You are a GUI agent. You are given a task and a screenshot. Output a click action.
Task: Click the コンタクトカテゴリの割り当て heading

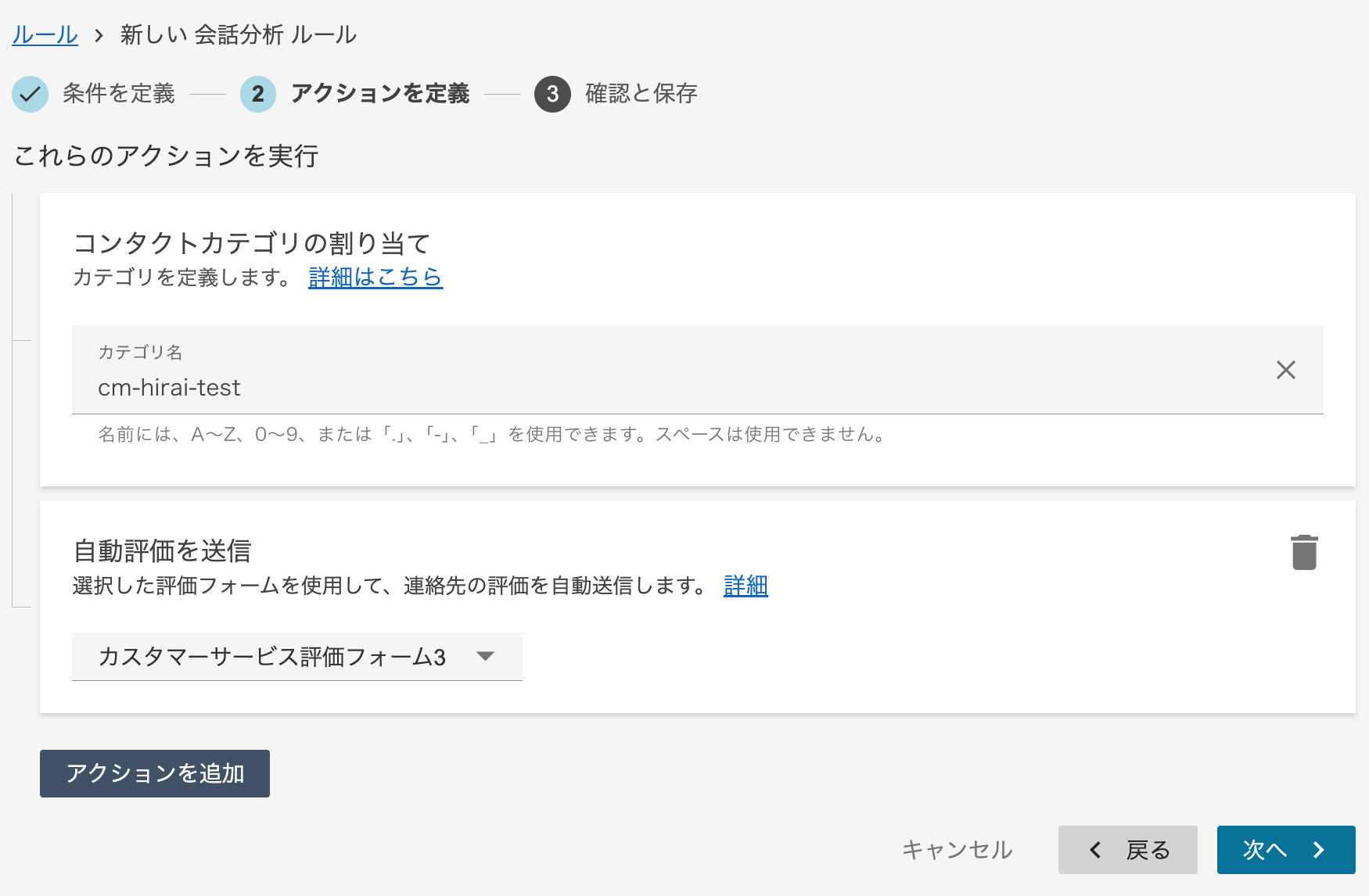click(252, 243)
